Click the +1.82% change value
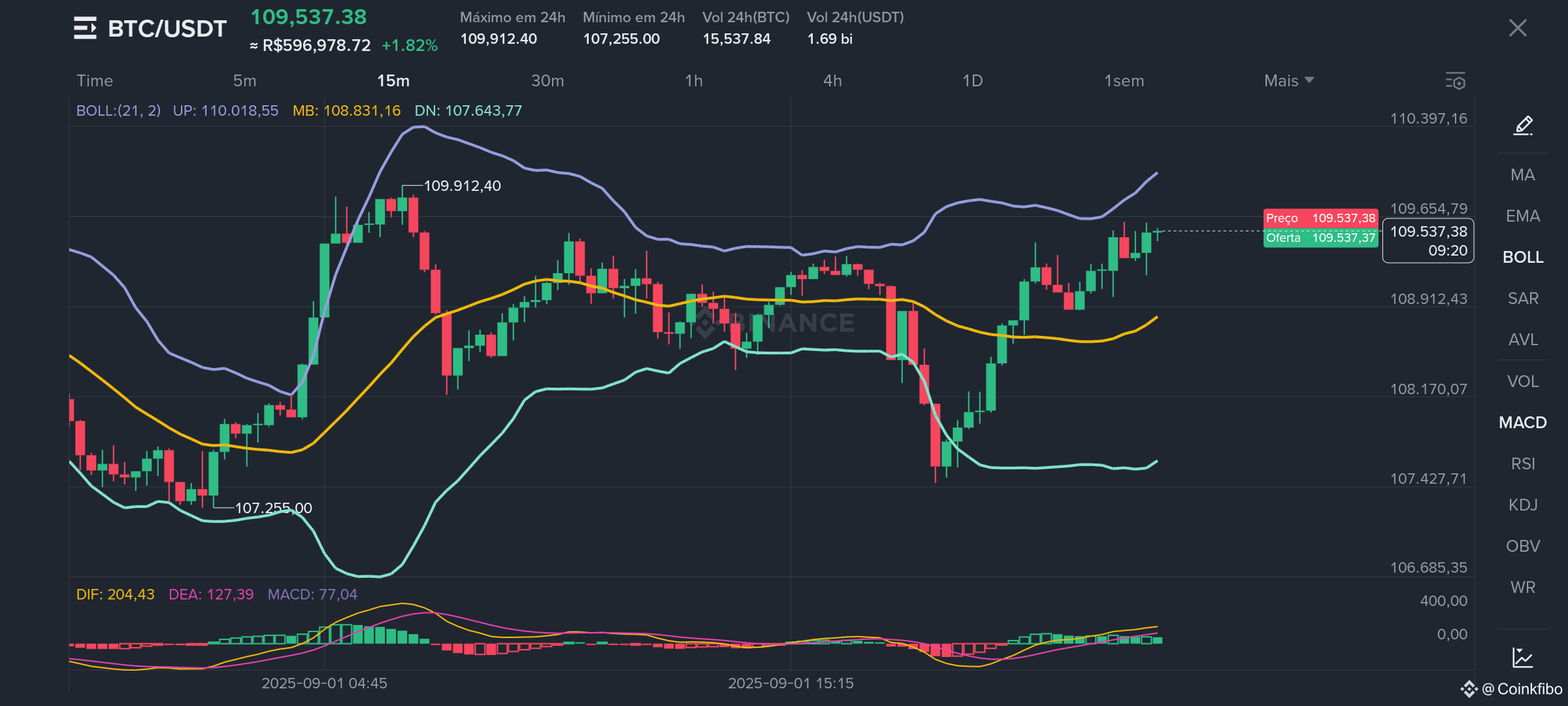The width and height of the screenshot is (1568, 706). click(410, 45)
